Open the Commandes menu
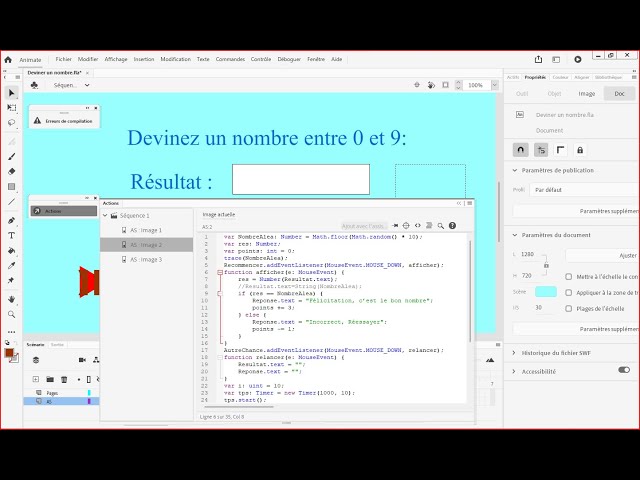 (x=230, y=59)
